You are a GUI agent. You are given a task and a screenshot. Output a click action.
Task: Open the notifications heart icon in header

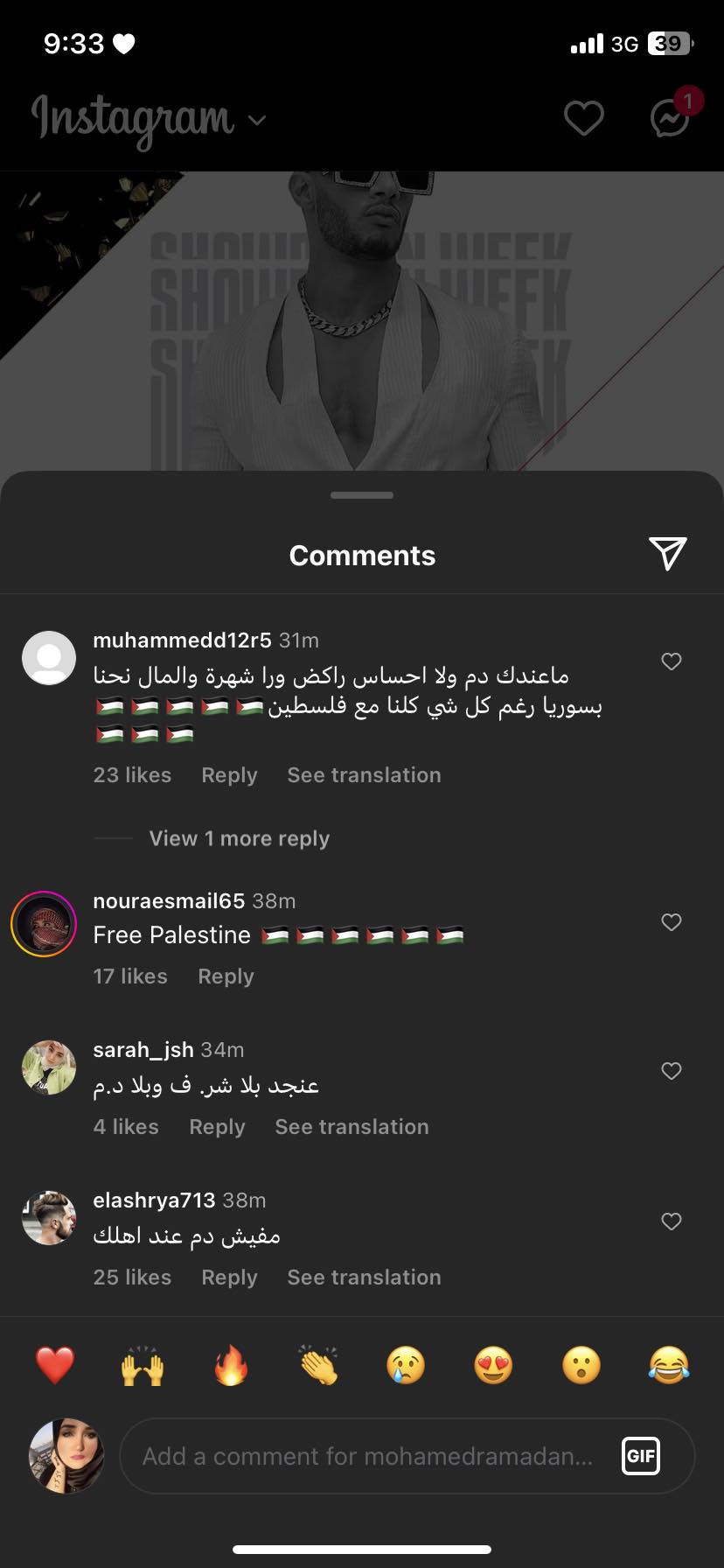click(583, 118)
